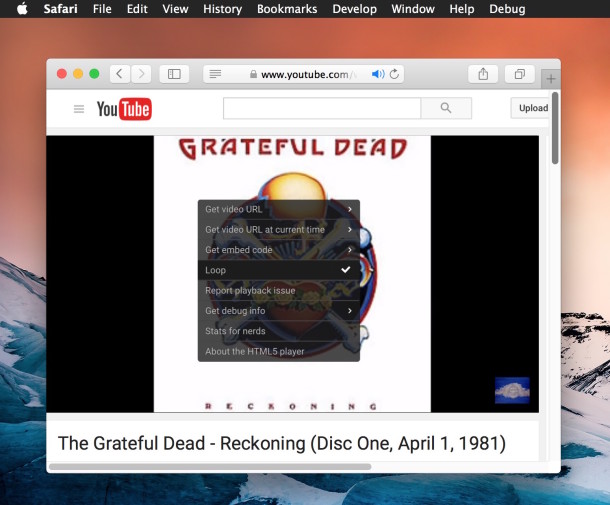Reload the YouTube page
The image size is (610, 505).
pos(394,74)
